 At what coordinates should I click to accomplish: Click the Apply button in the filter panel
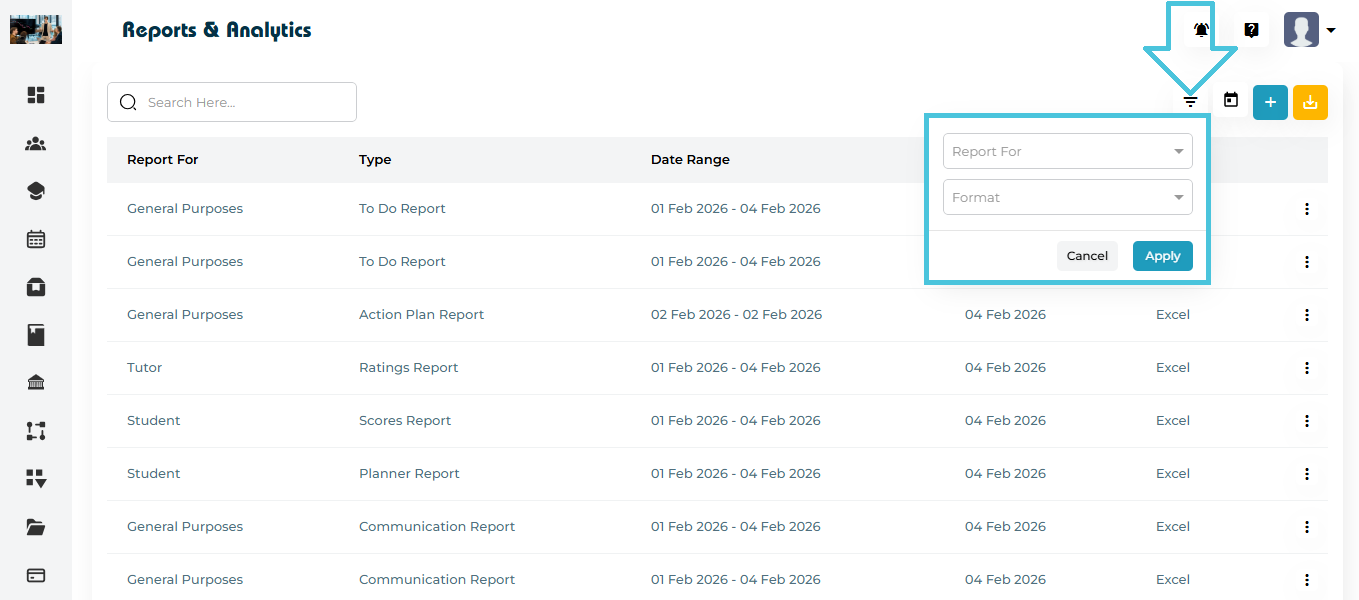(1162, 256)
